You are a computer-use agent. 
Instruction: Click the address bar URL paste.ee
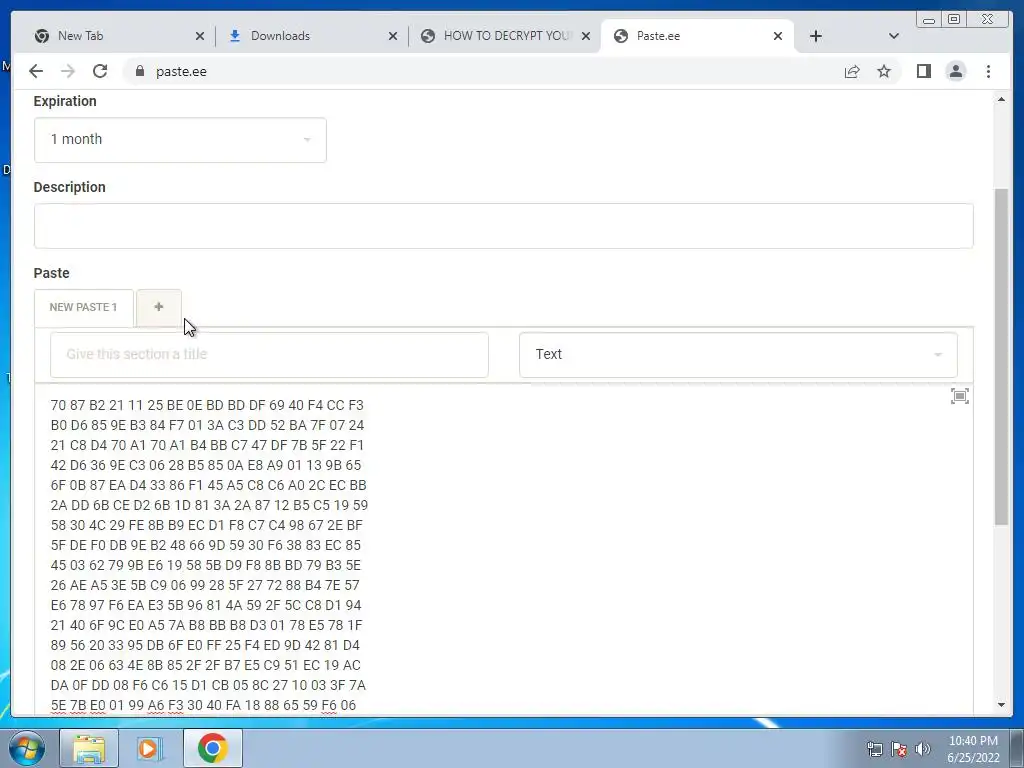(182, 72)
